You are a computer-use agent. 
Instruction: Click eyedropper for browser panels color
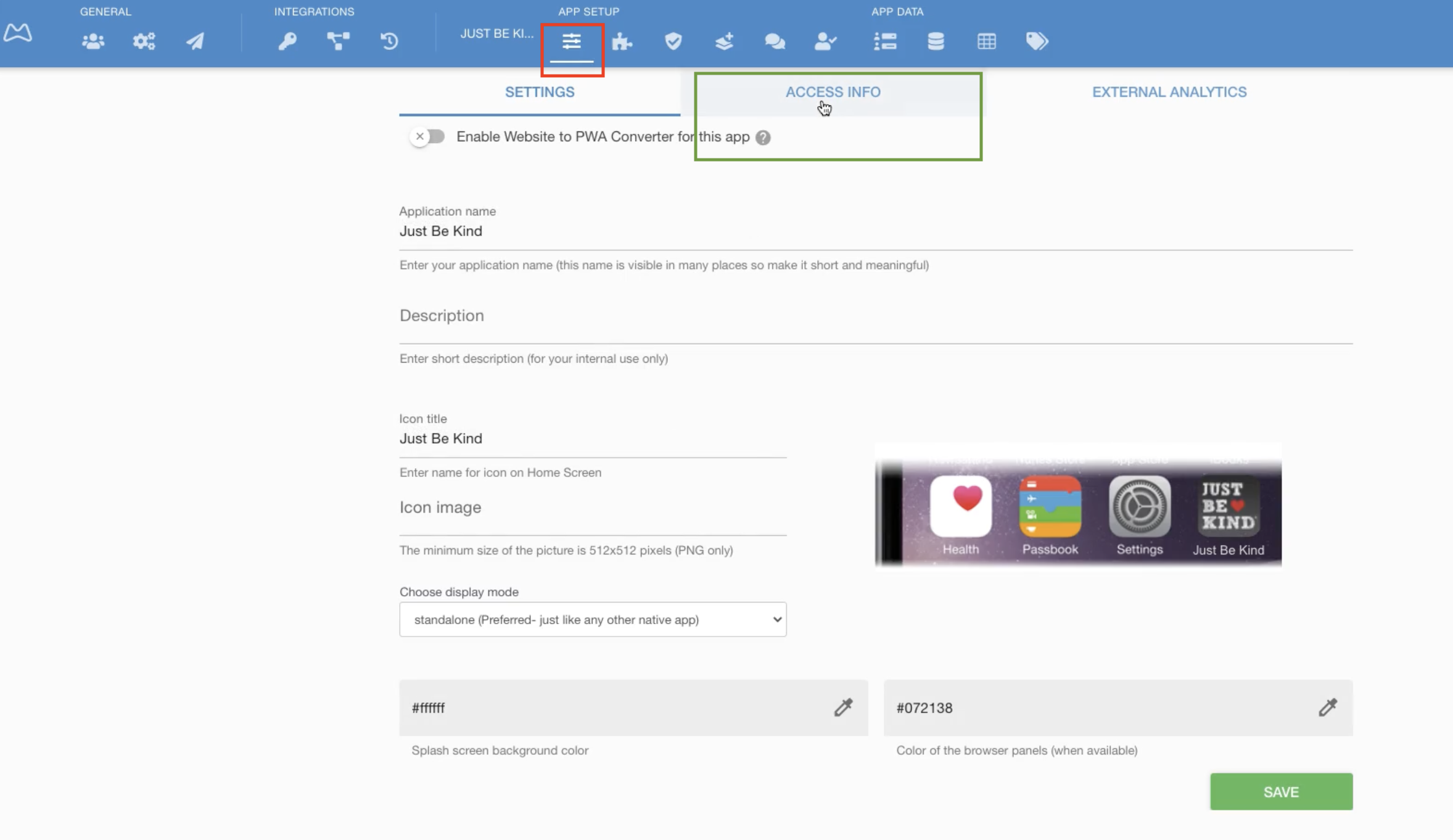(x=1328, y=707)
